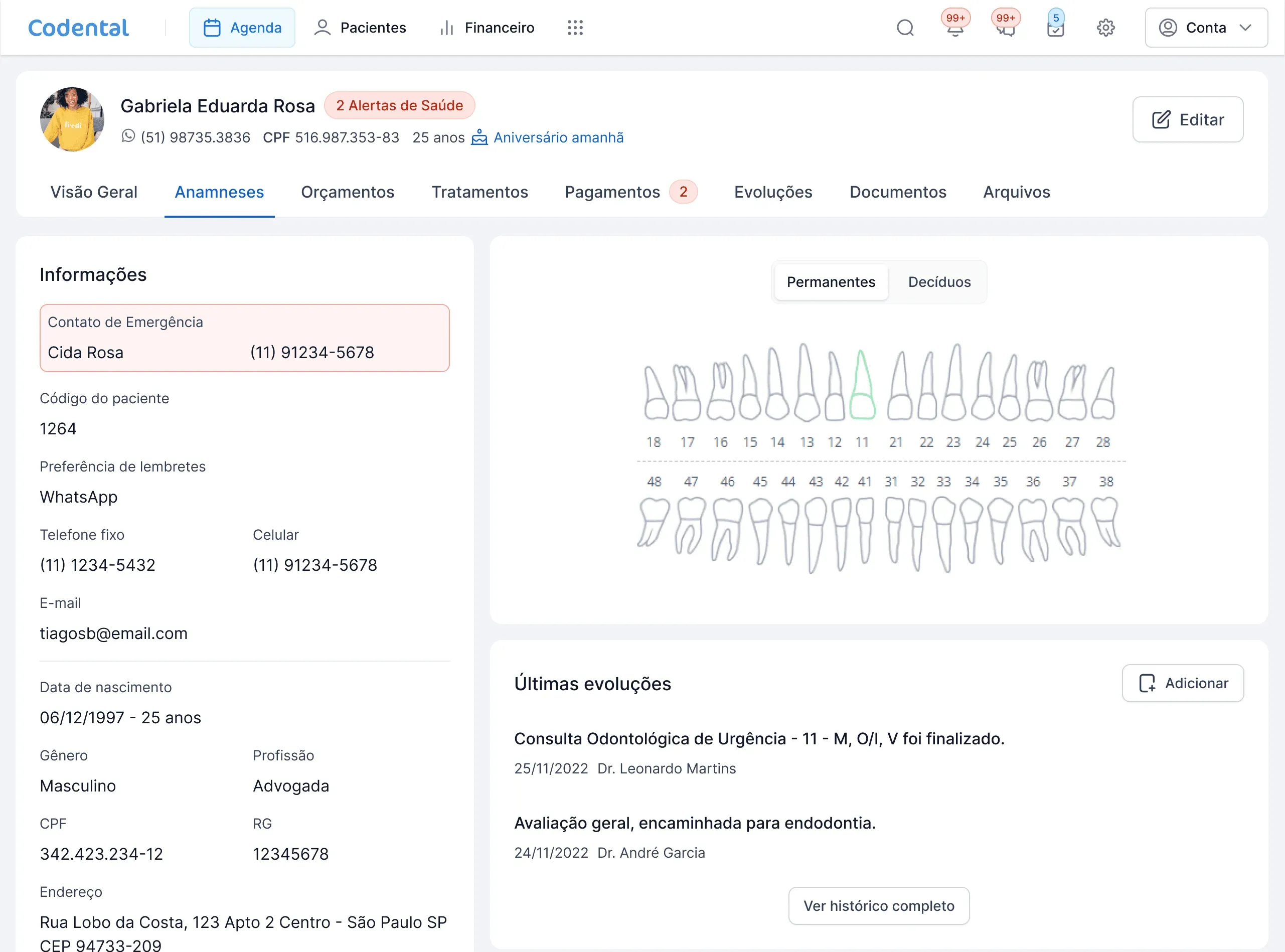Open the tasks checklist icon with badge 5
This screenshot has width=1285, height=952.
coord(1055,28)
